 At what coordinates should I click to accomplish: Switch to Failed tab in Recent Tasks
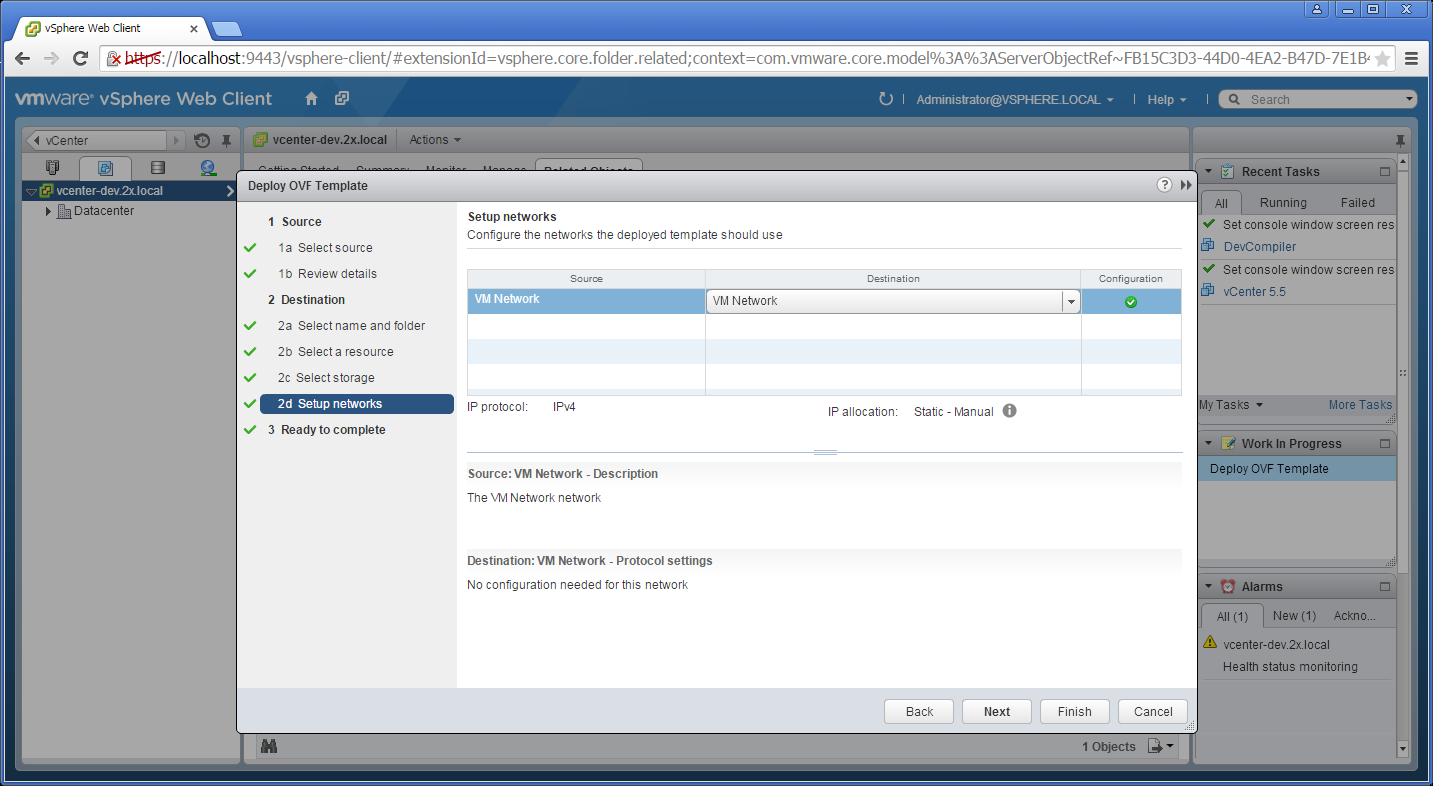tap(1358, 203)
